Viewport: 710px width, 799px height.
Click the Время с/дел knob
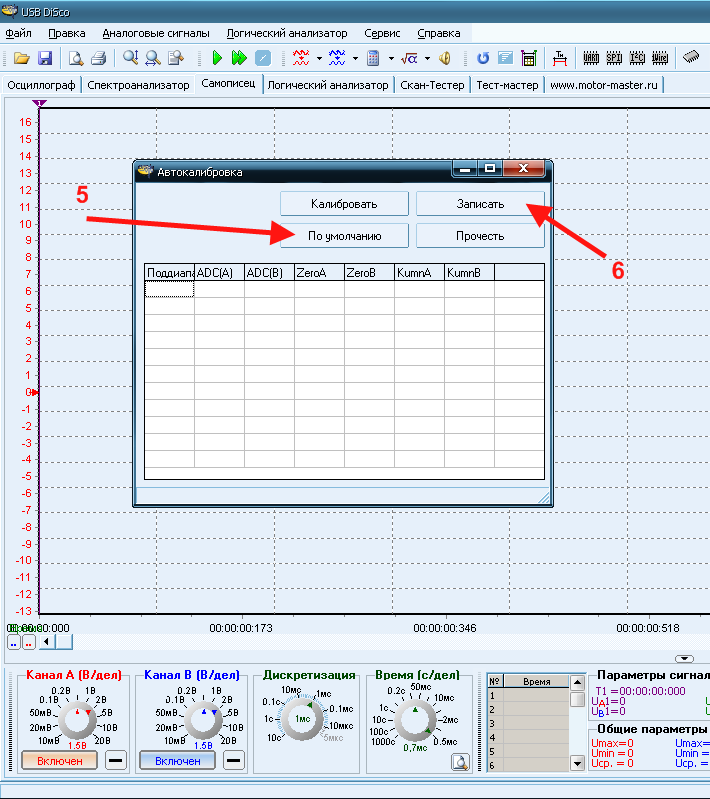coord(415,720)
